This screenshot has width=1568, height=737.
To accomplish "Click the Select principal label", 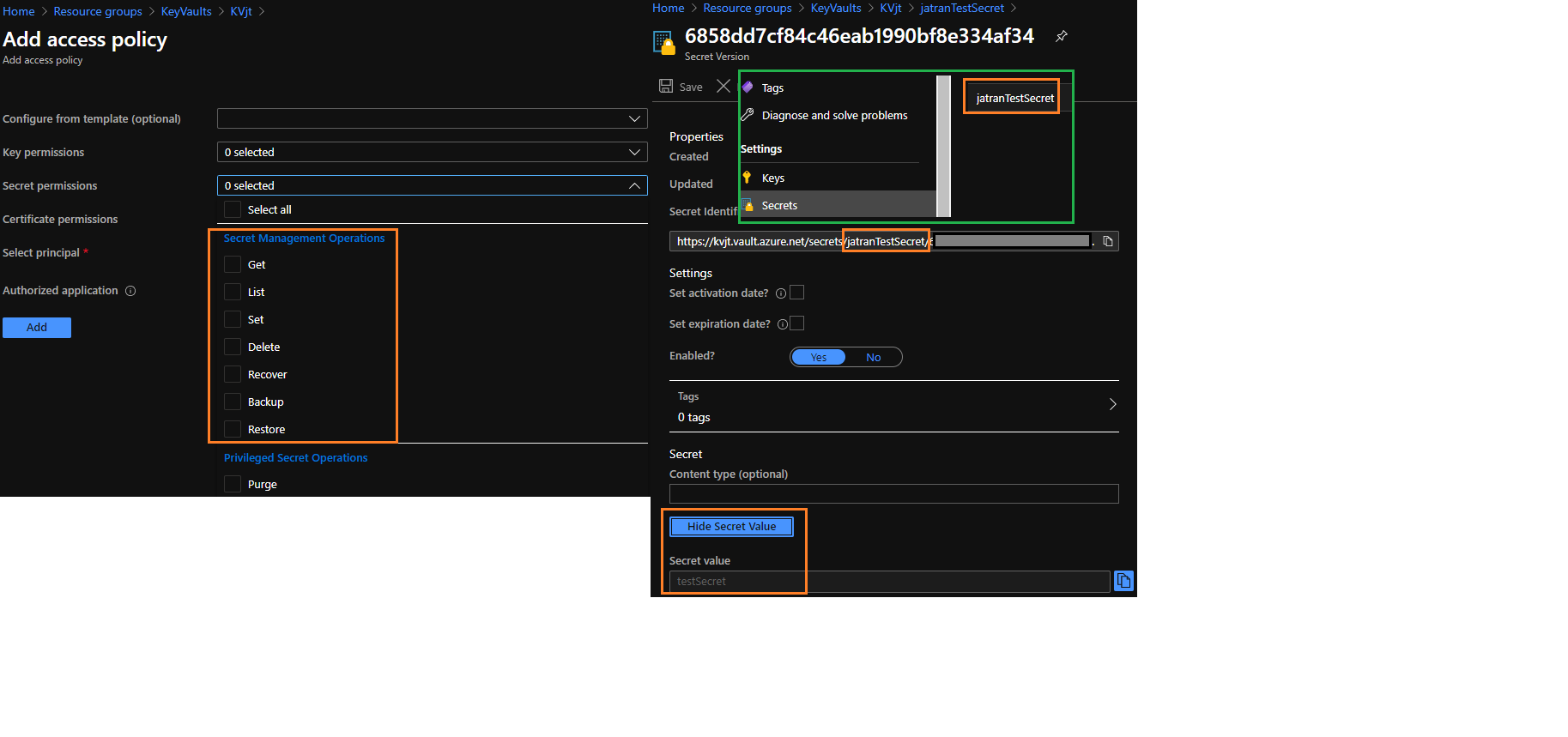I will (41, 253).
